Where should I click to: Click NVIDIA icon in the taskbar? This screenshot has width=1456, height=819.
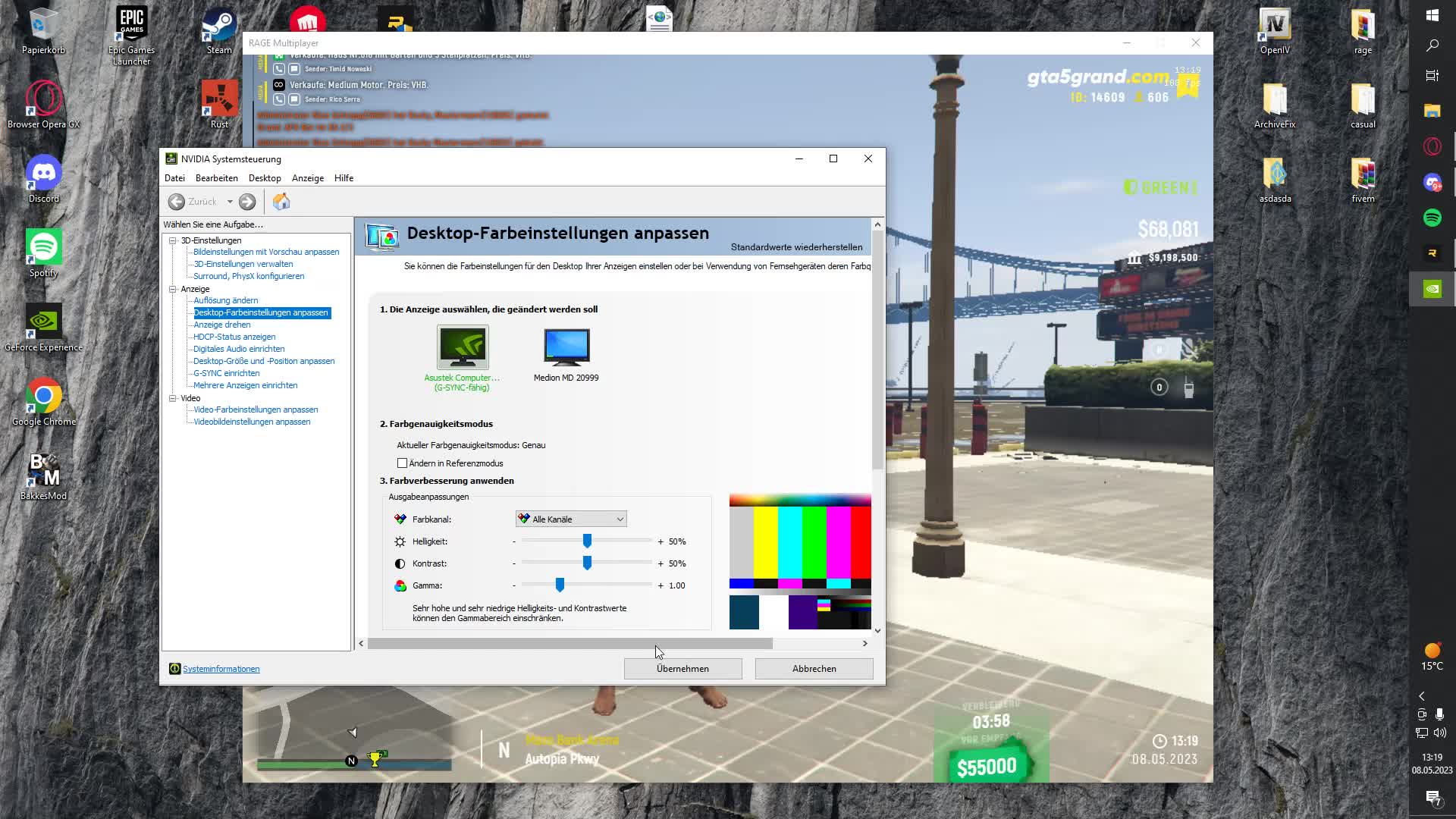tap(1432, 289)
